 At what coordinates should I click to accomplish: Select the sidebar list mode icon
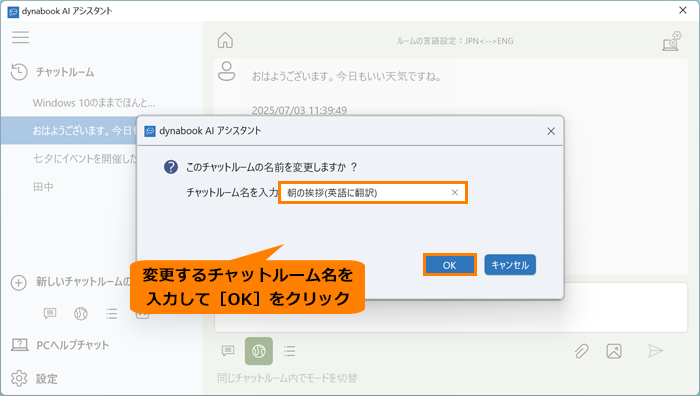[x=112, y=313]
